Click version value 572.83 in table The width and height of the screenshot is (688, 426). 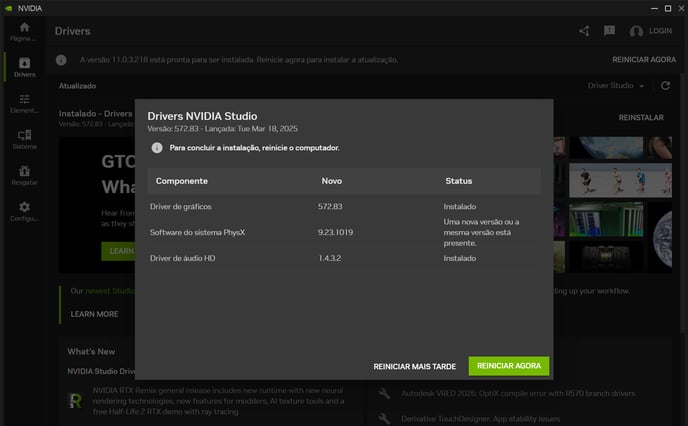pos(330,206)
